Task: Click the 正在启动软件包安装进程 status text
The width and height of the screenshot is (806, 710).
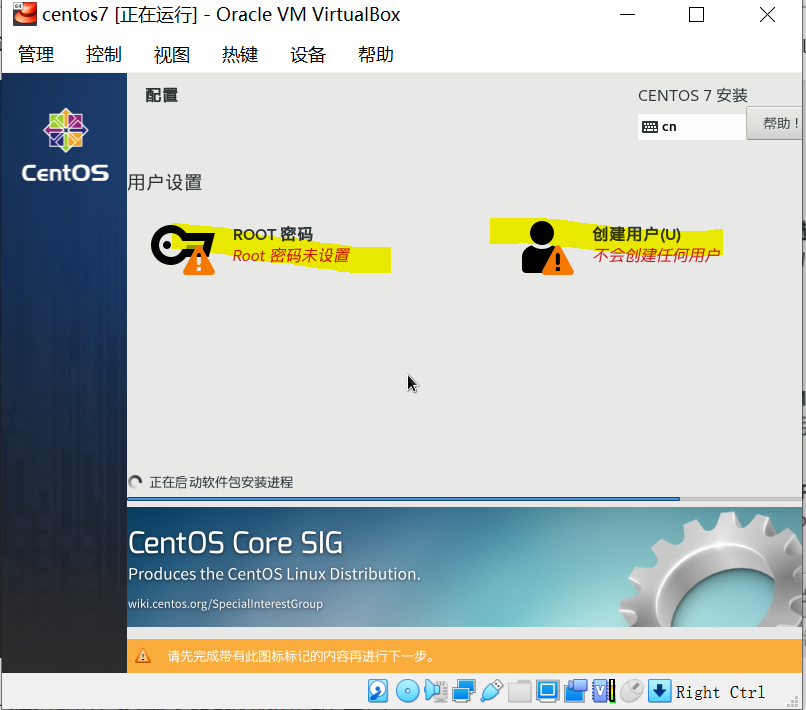Action: (x=222, y=482)
